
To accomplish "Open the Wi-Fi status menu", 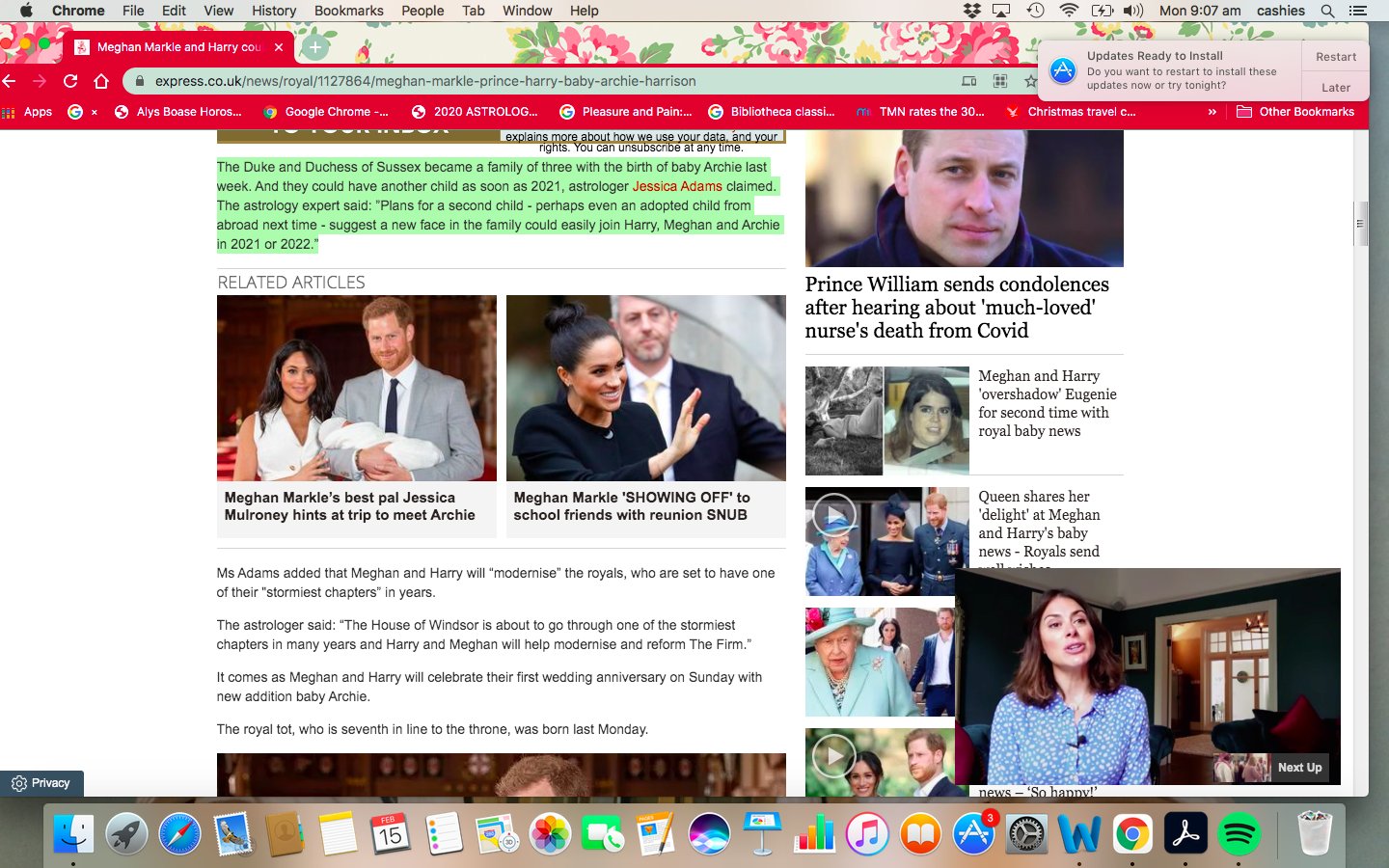I will (1069, 11).
